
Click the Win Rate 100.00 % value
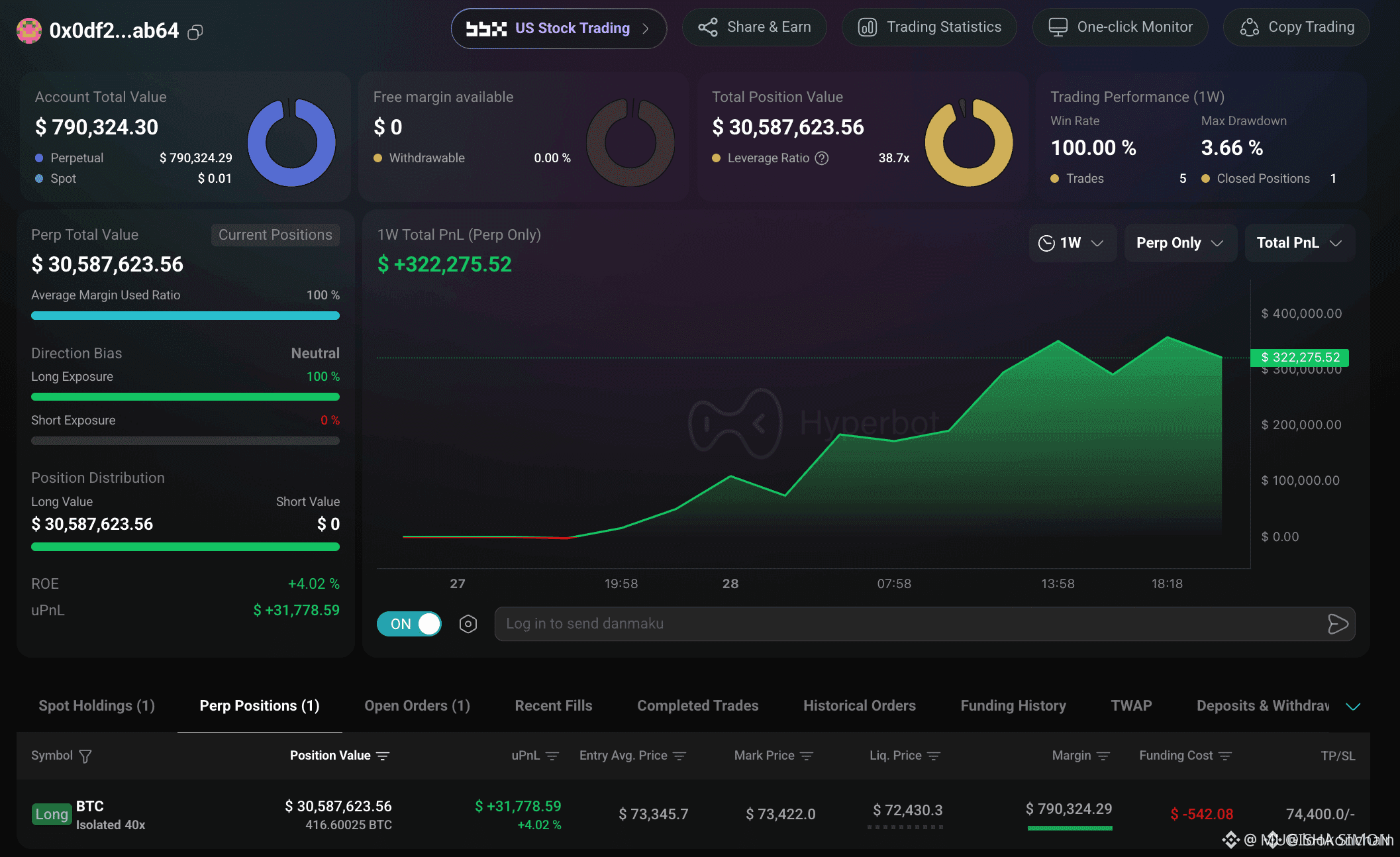pos(1093,148)
